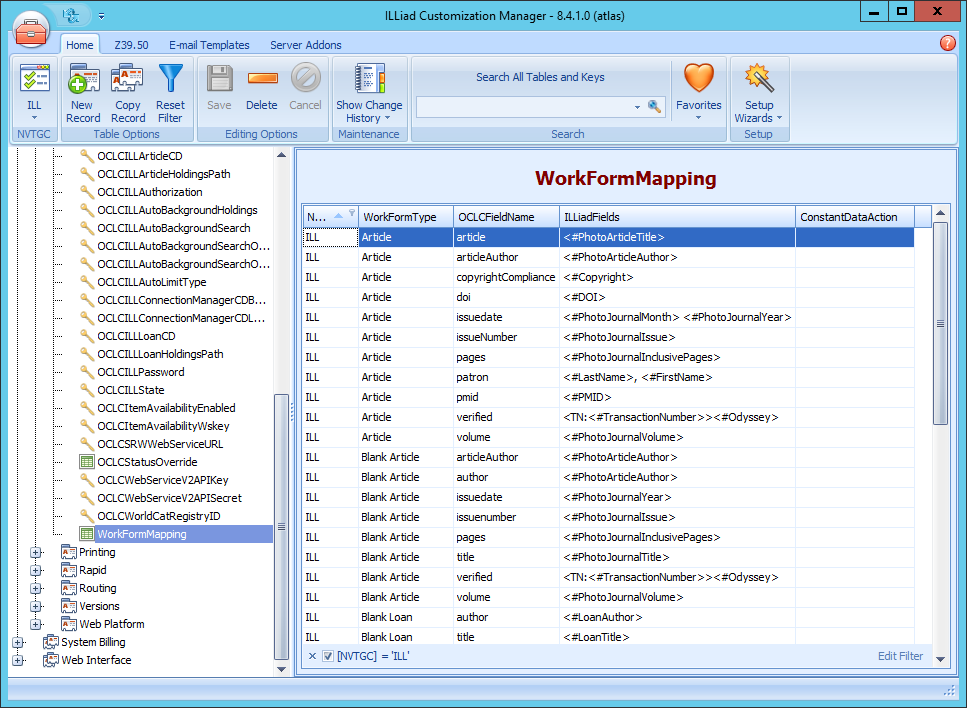
Task: Delete the selected record
Action: [x=262, y=90]
